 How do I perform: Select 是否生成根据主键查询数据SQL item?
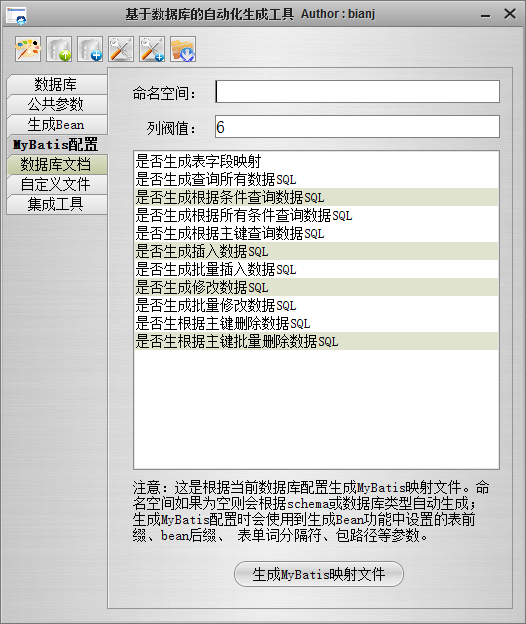point(316,233)
